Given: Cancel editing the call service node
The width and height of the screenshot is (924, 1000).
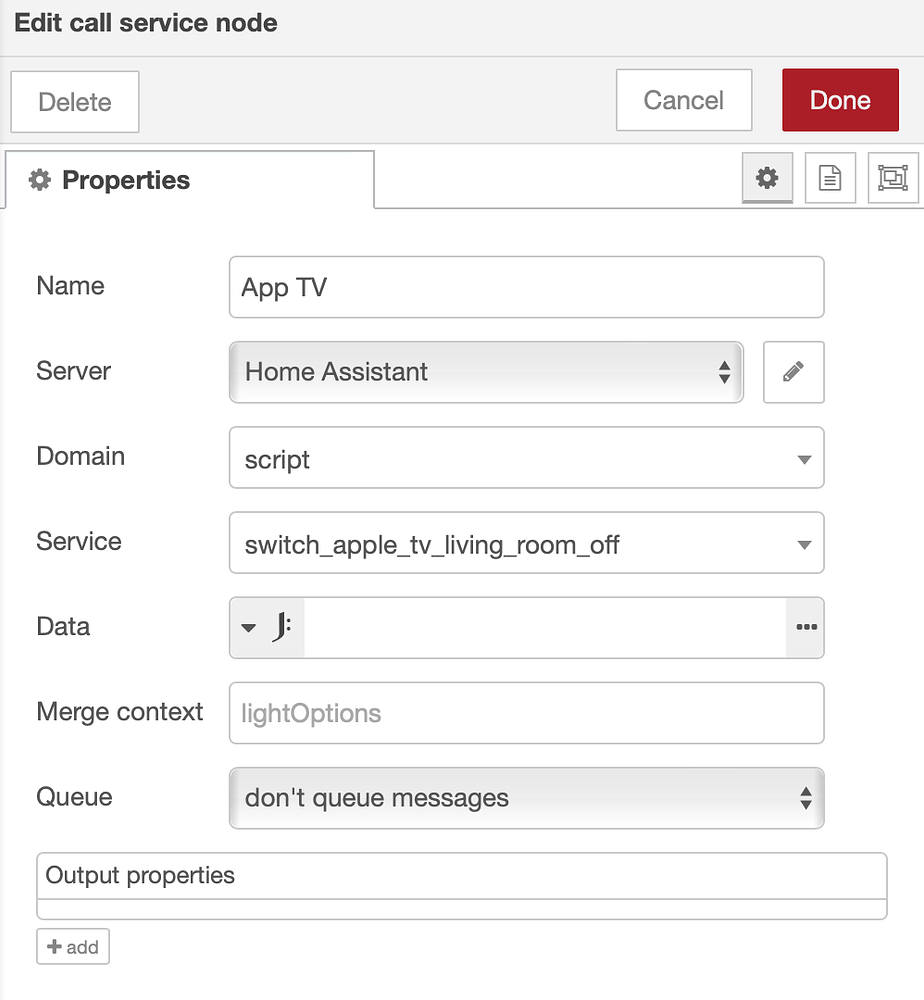Looking at the screenshot, I should click(x=684, y=100).
